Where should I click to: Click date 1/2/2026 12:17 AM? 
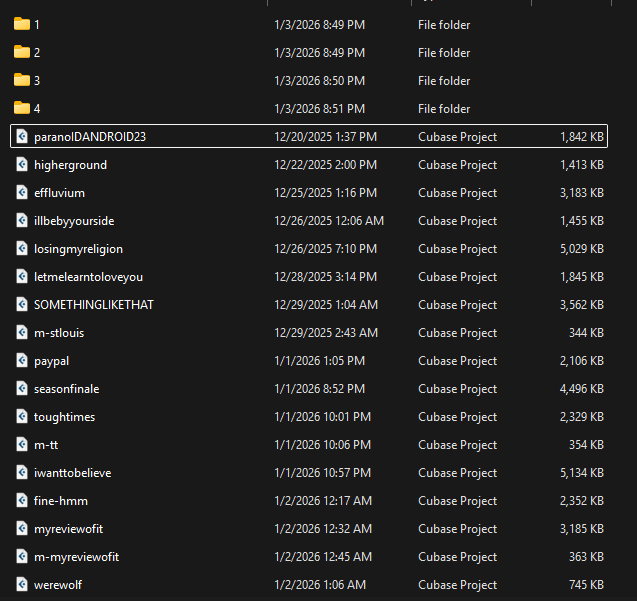(323, 501)
